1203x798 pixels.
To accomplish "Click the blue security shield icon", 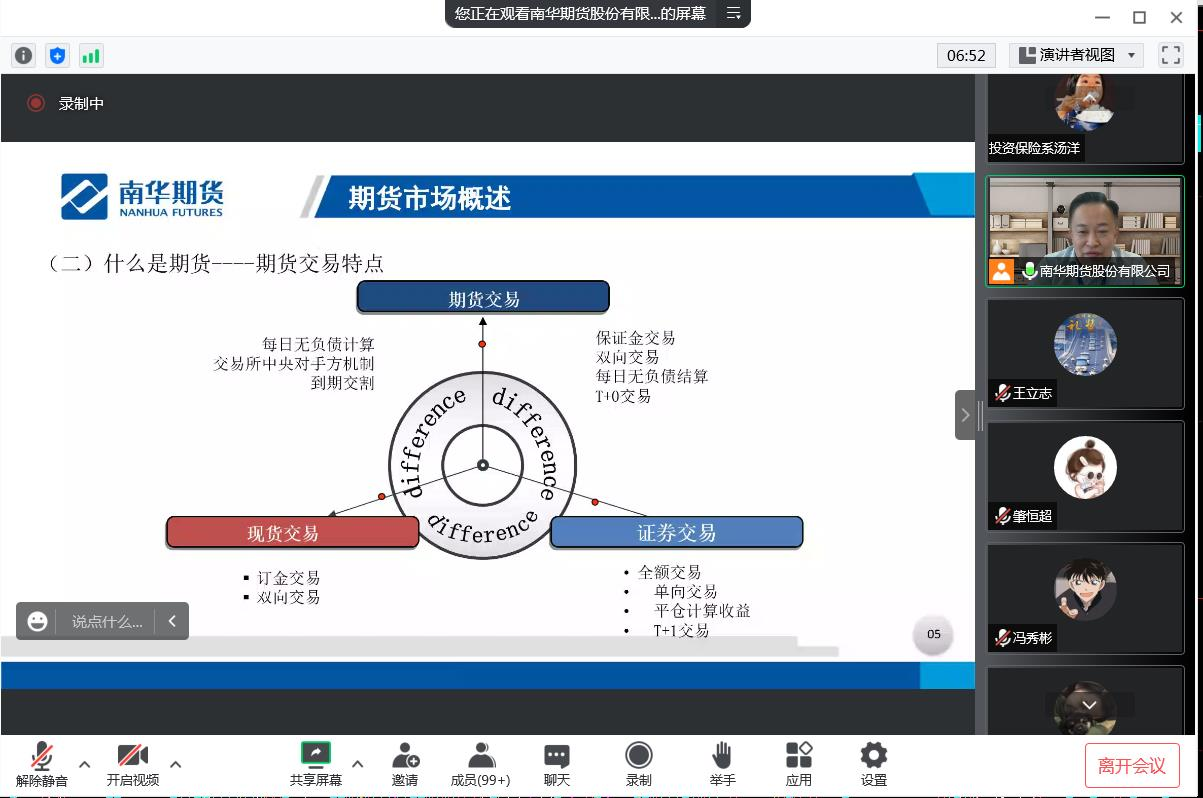I will point(57,56).
